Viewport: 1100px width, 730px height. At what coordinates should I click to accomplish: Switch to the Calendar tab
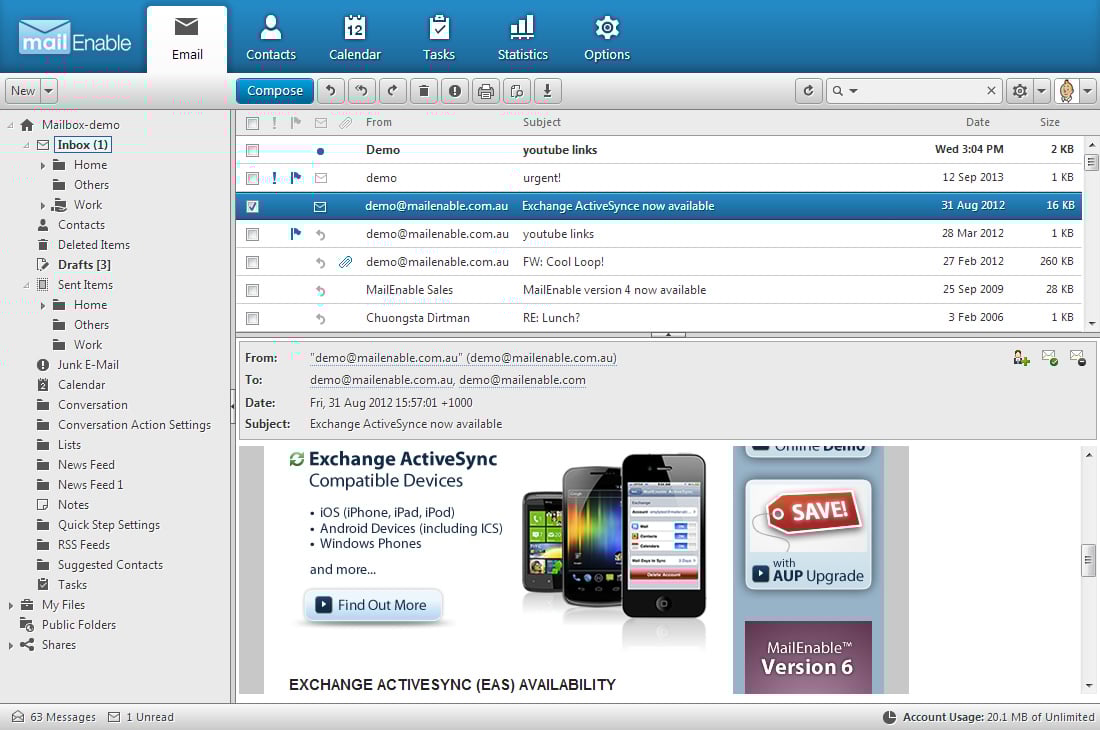(354, 38)
